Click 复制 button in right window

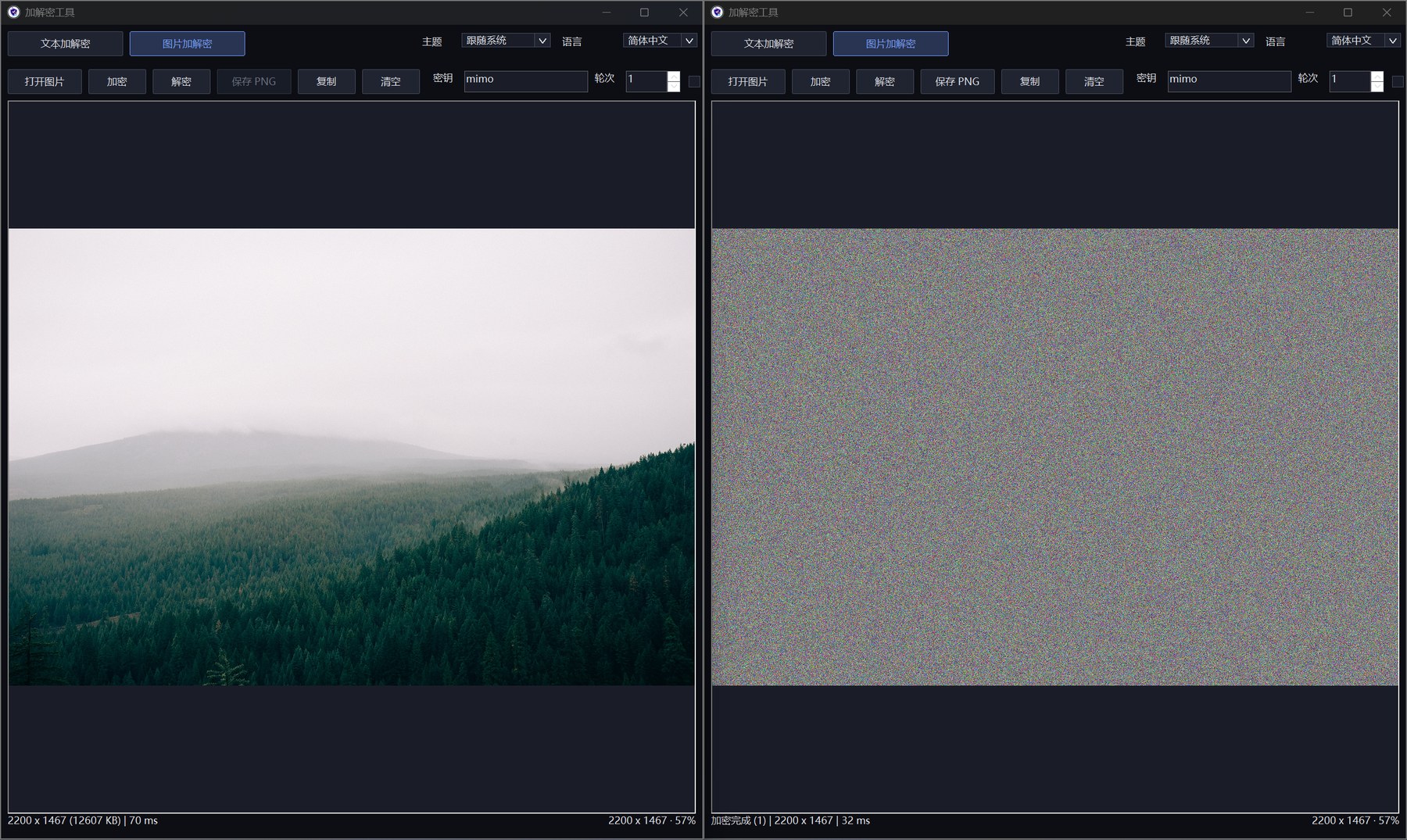1030,81
